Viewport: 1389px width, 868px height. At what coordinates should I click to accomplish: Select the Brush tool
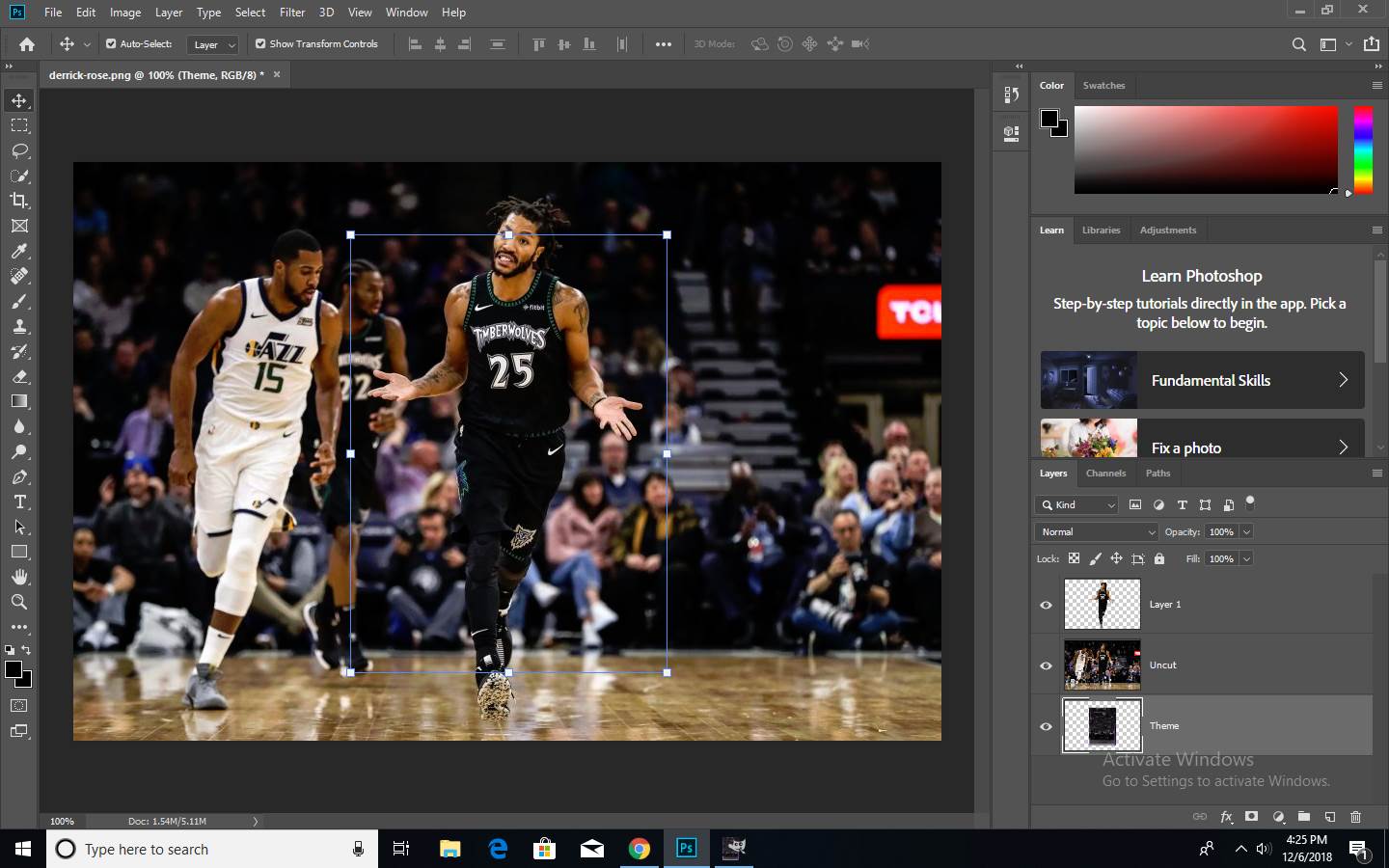[19, 301]
